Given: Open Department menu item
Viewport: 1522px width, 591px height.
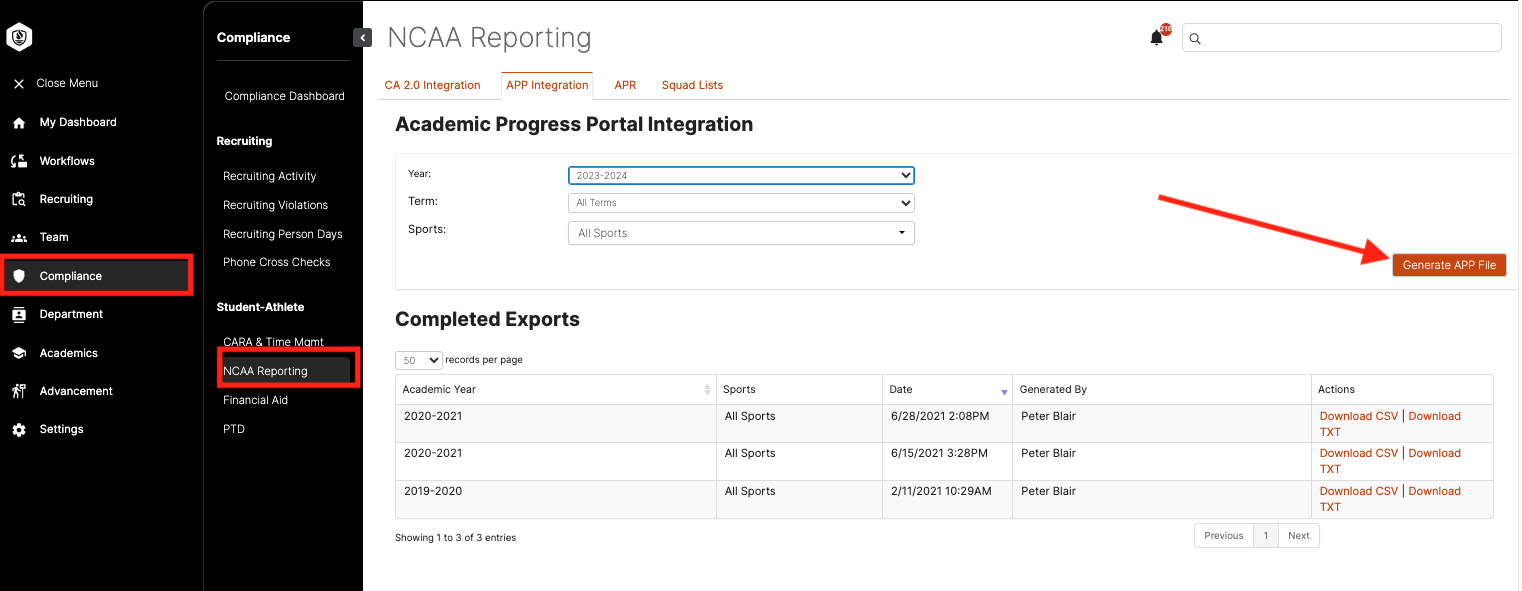Looking at the screenshot, I should [x=71, y=315].
